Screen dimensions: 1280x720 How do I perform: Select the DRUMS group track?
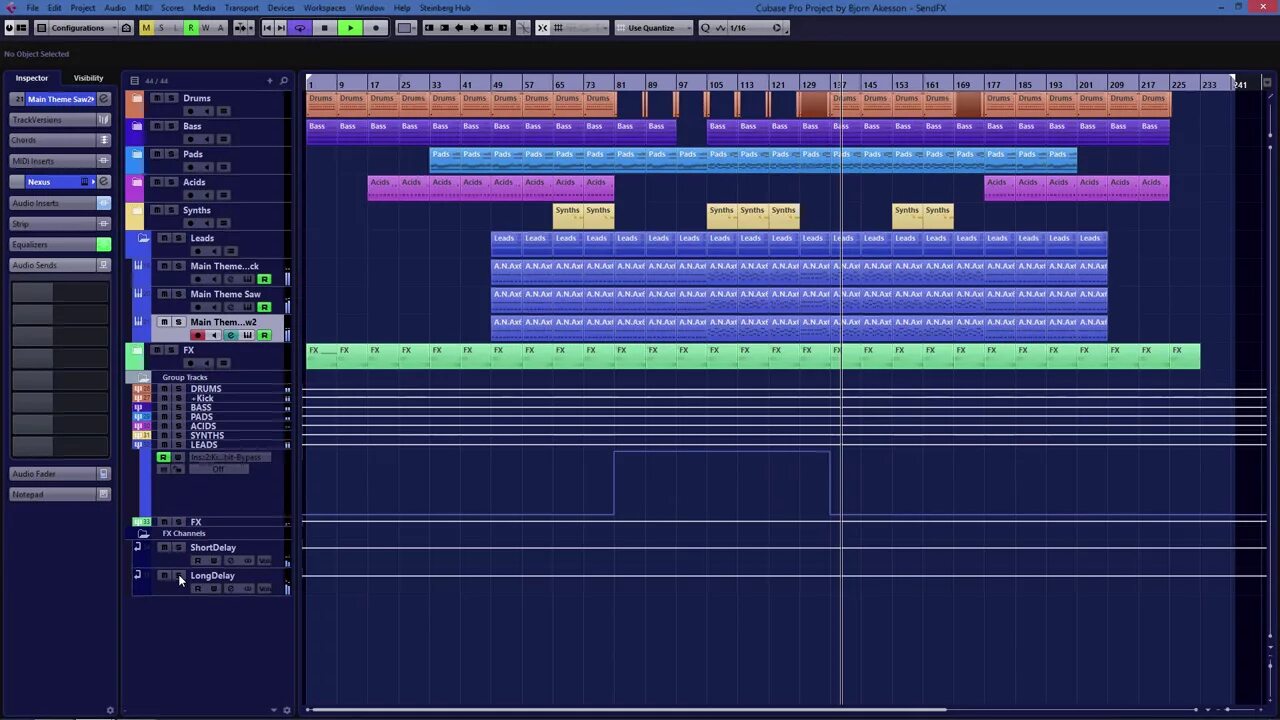point(206,389)
